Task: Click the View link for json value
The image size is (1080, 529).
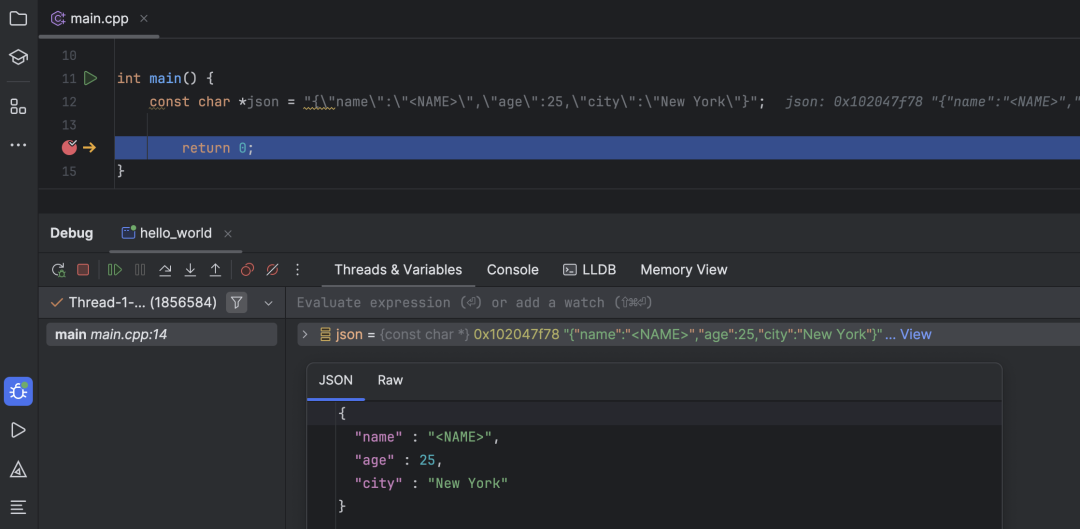Action: [915, 335]
